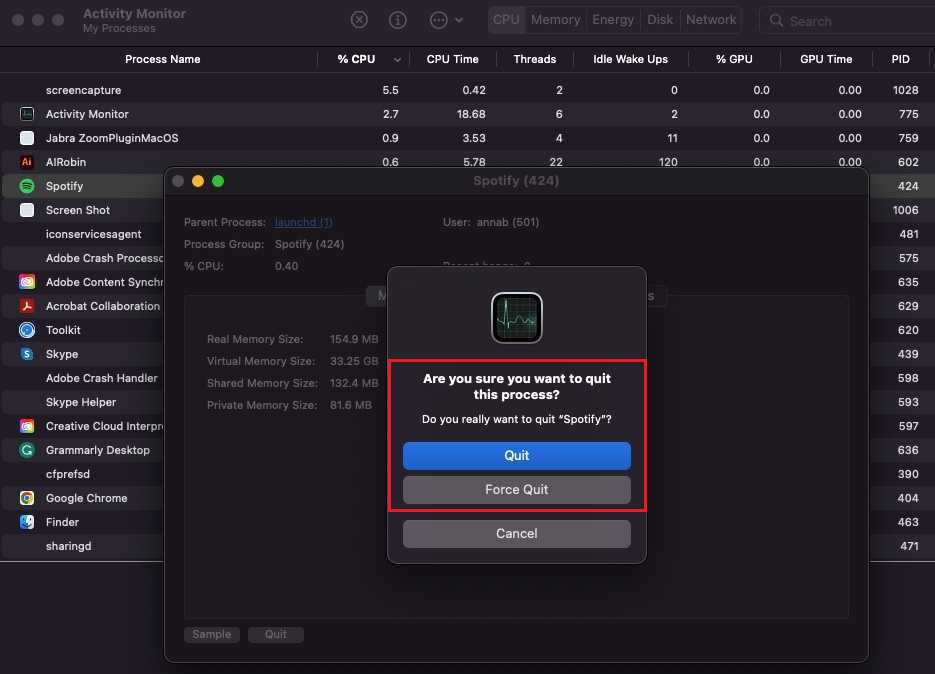Screen dimensions: 935x674
Task: Select the Acrobat Collaboration icon
Action: pyautogui.click(x=27, y=306)
